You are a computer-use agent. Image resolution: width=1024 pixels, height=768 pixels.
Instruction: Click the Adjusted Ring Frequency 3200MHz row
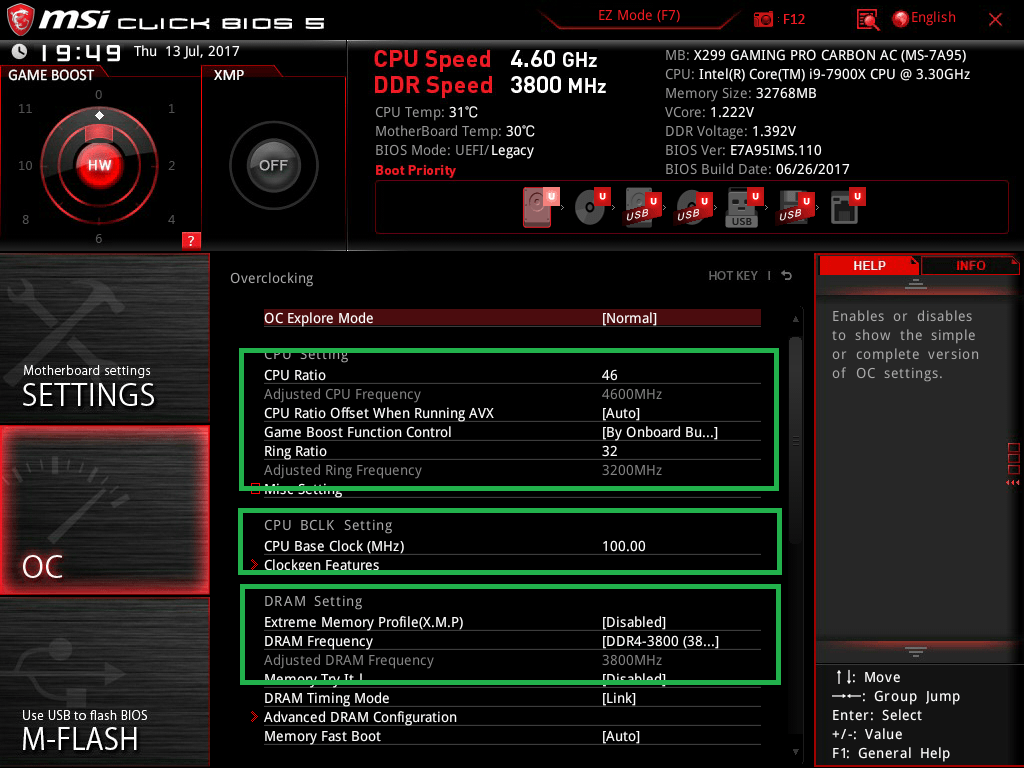(512, 470)
